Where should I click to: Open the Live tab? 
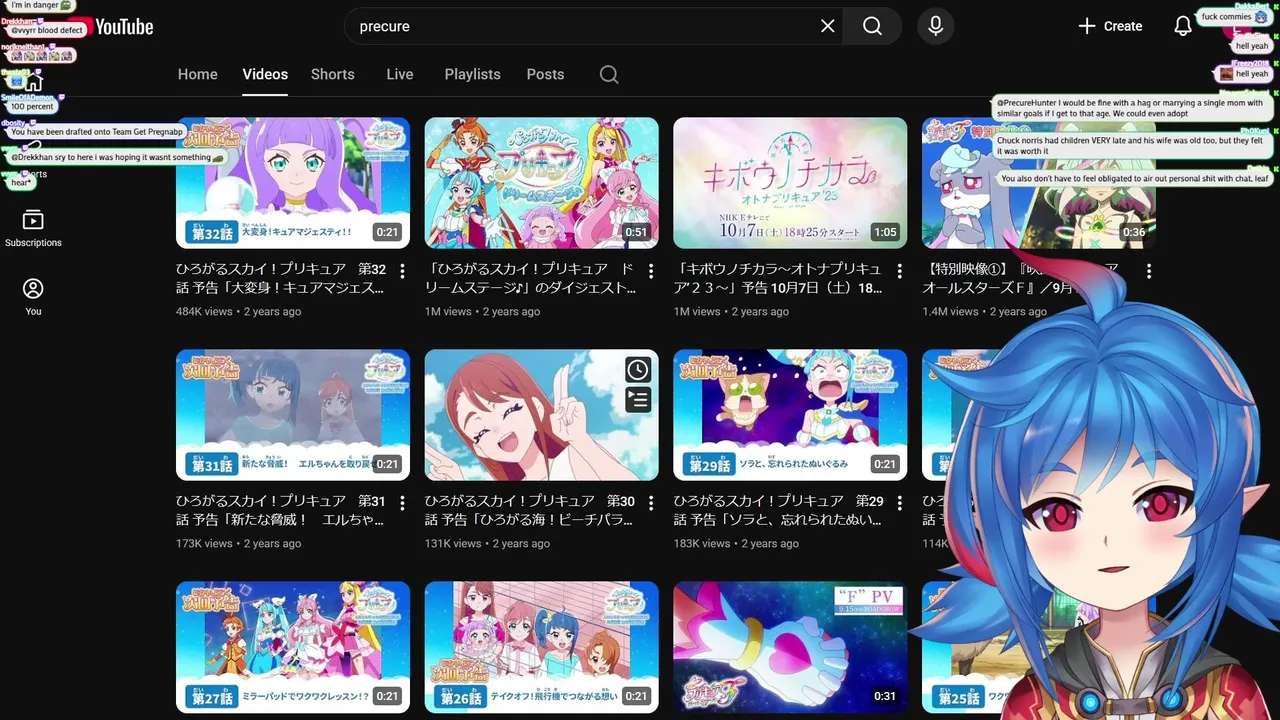[400, 74]
